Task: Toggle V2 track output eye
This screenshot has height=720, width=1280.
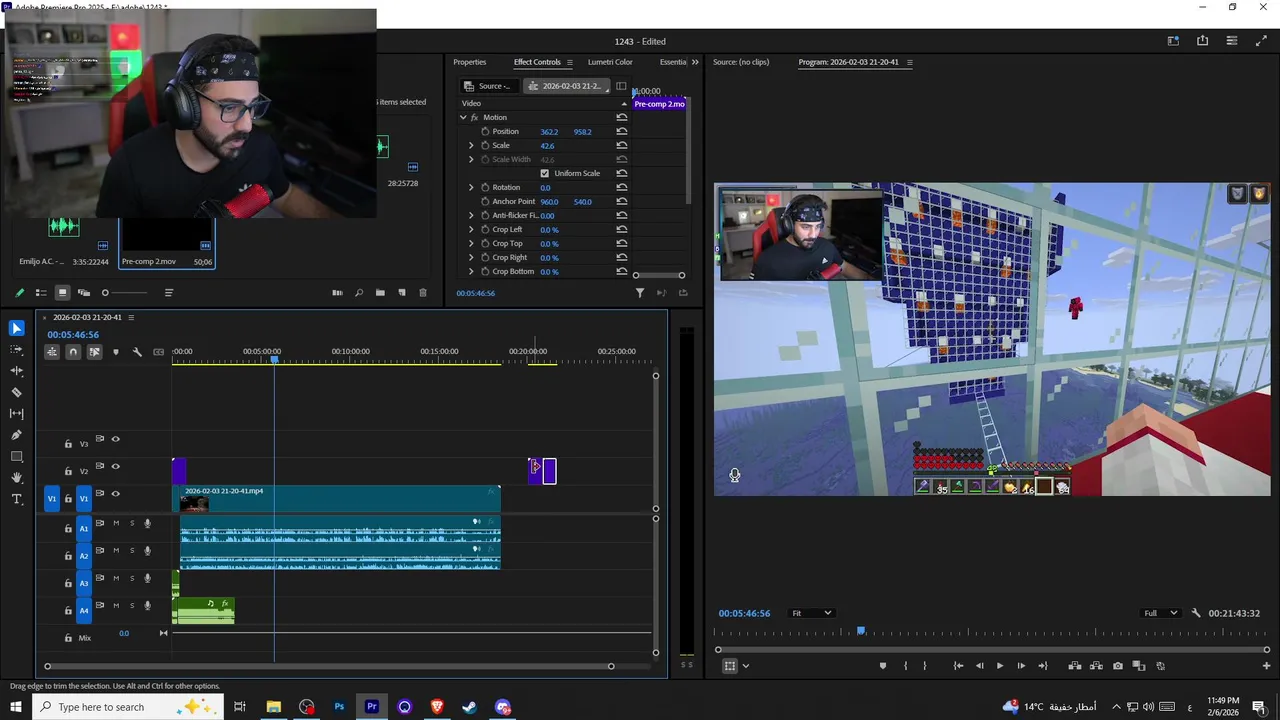Action: (115, 467)
